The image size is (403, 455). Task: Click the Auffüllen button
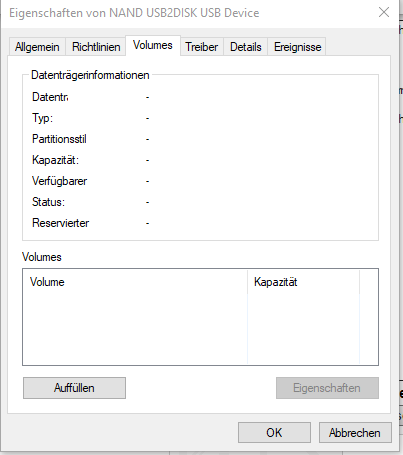click(x=74, y=388)
